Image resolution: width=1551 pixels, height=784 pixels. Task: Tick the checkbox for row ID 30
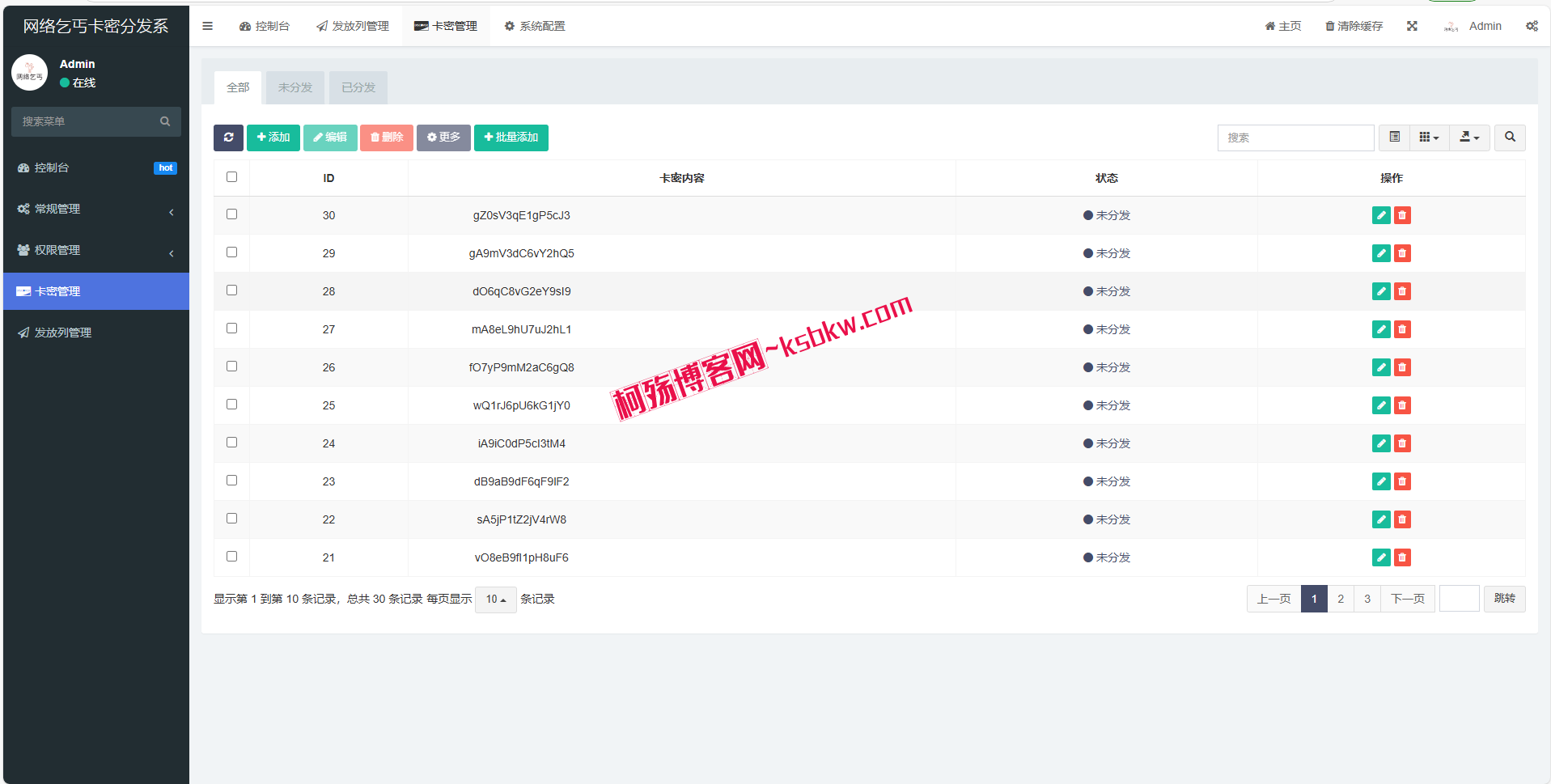pyautogui.click(x=232, y=214)
